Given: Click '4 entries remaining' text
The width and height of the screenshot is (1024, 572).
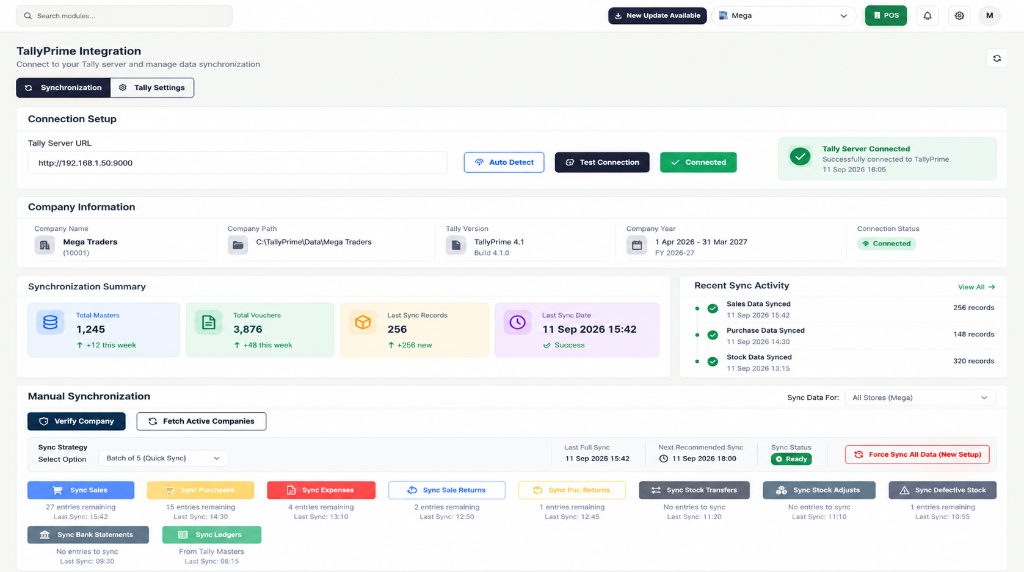Looking at the screenshot, I should [x=321, y=507].
